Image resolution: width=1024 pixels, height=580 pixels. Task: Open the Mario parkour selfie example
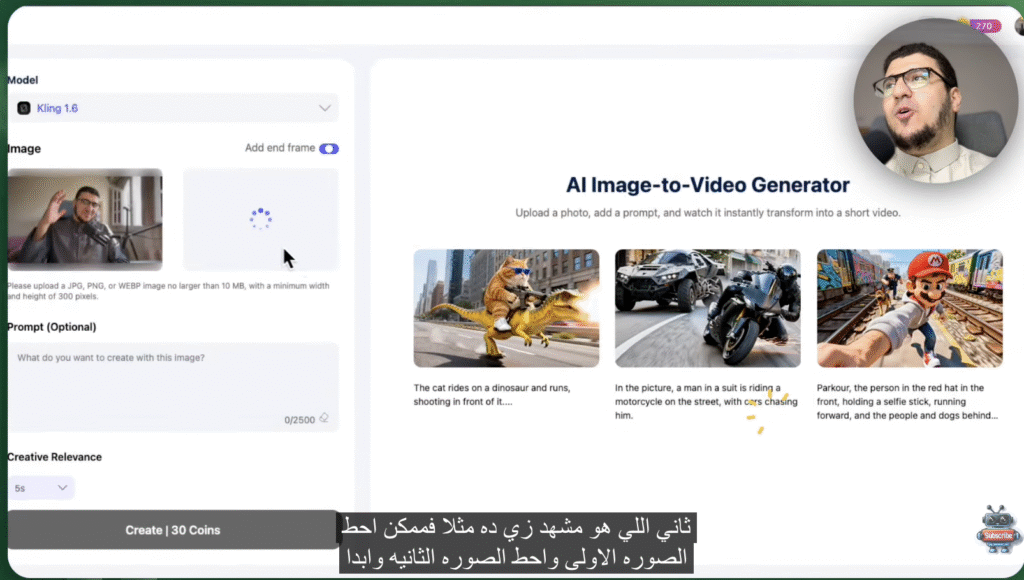point(909,308)
